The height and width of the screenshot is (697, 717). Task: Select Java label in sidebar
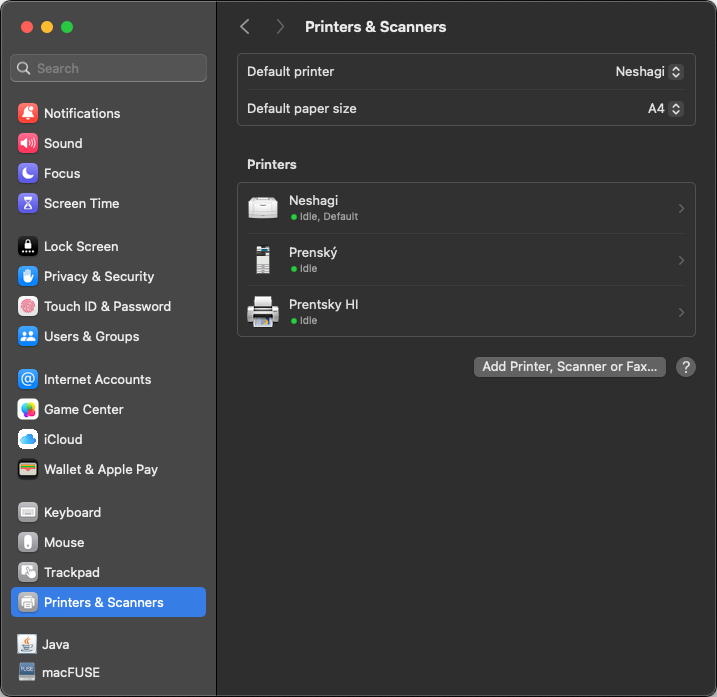coord(56,644)
